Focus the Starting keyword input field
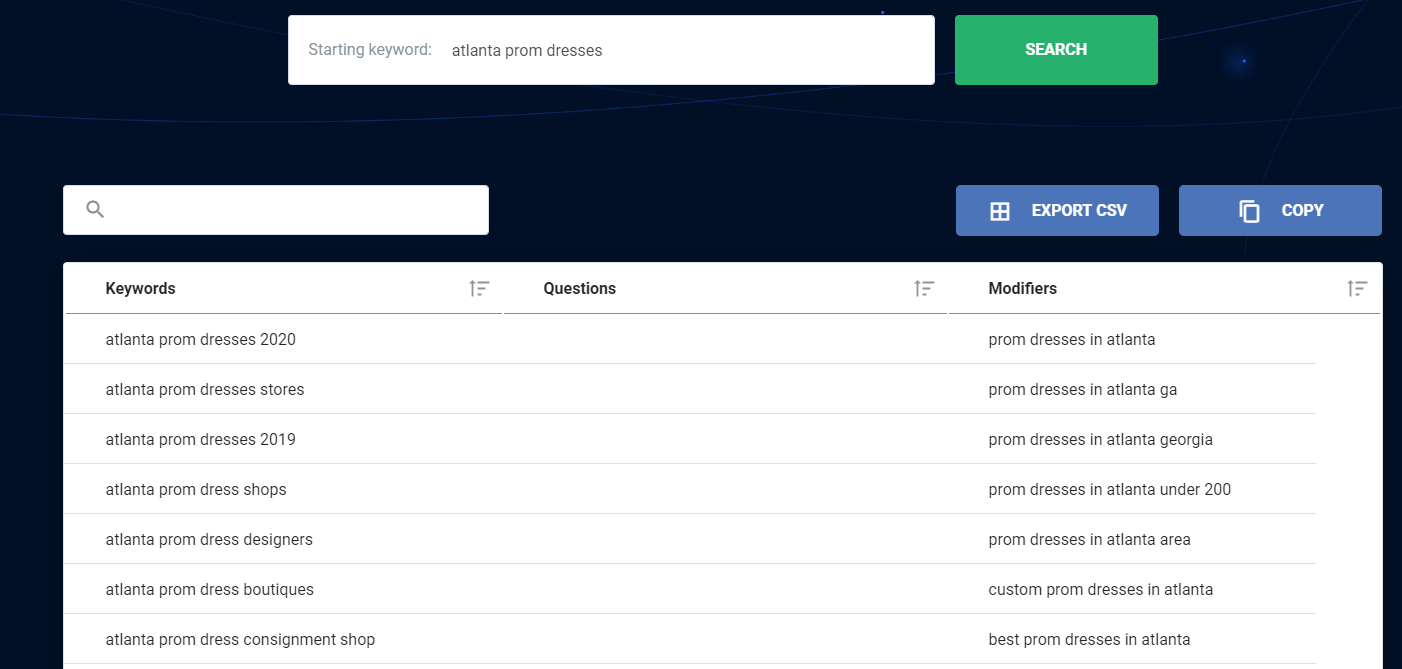Screen dimensions: 1402x669 pyautogui.click(x=611, y=50)
